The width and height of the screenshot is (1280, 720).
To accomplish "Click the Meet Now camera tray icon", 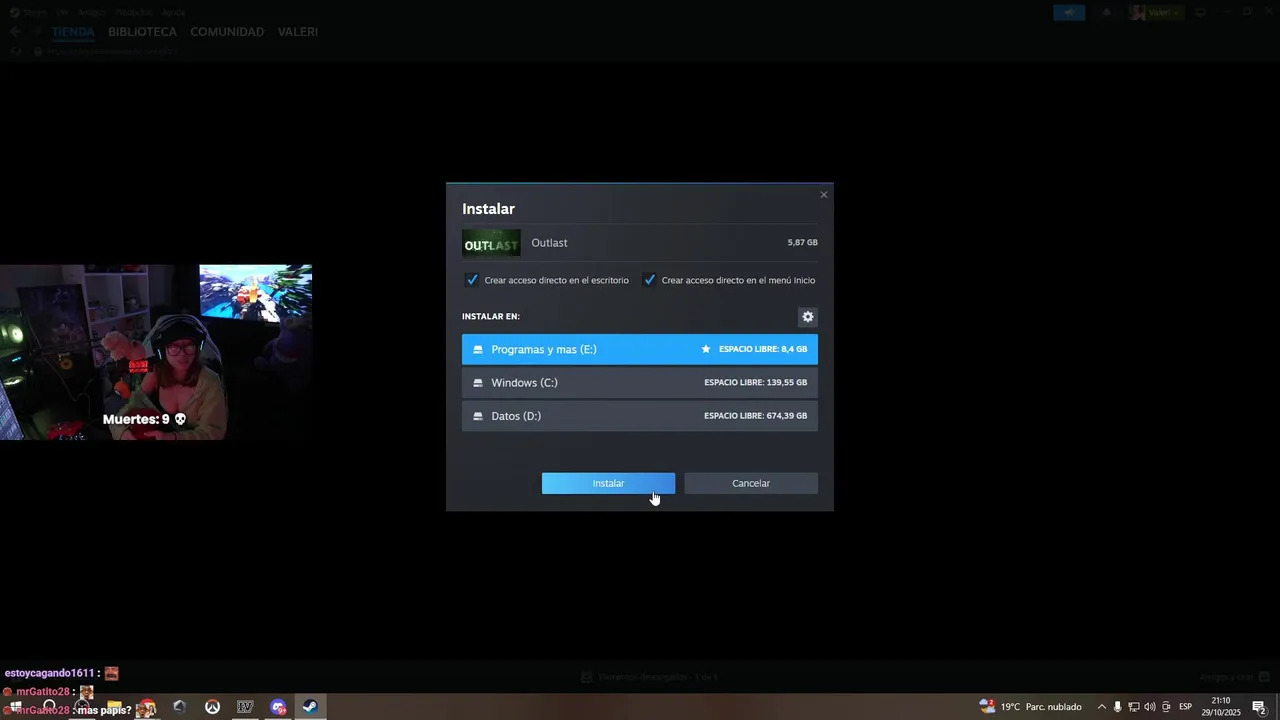I will click(x=1166, y=707).
